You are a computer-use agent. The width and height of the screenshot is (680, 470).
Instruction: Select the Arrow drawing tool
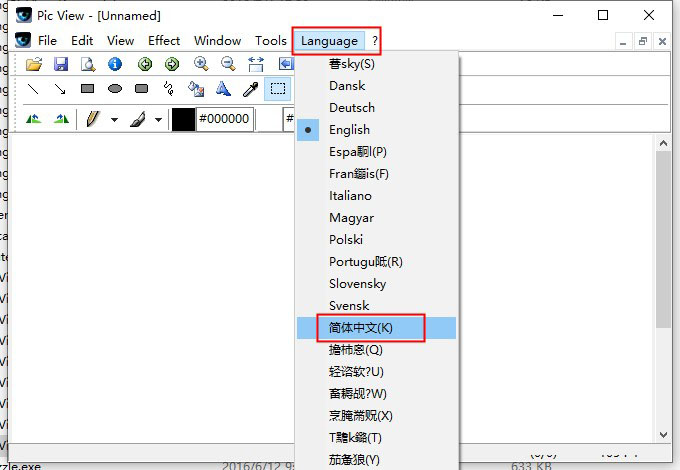[x=60, y=89]
